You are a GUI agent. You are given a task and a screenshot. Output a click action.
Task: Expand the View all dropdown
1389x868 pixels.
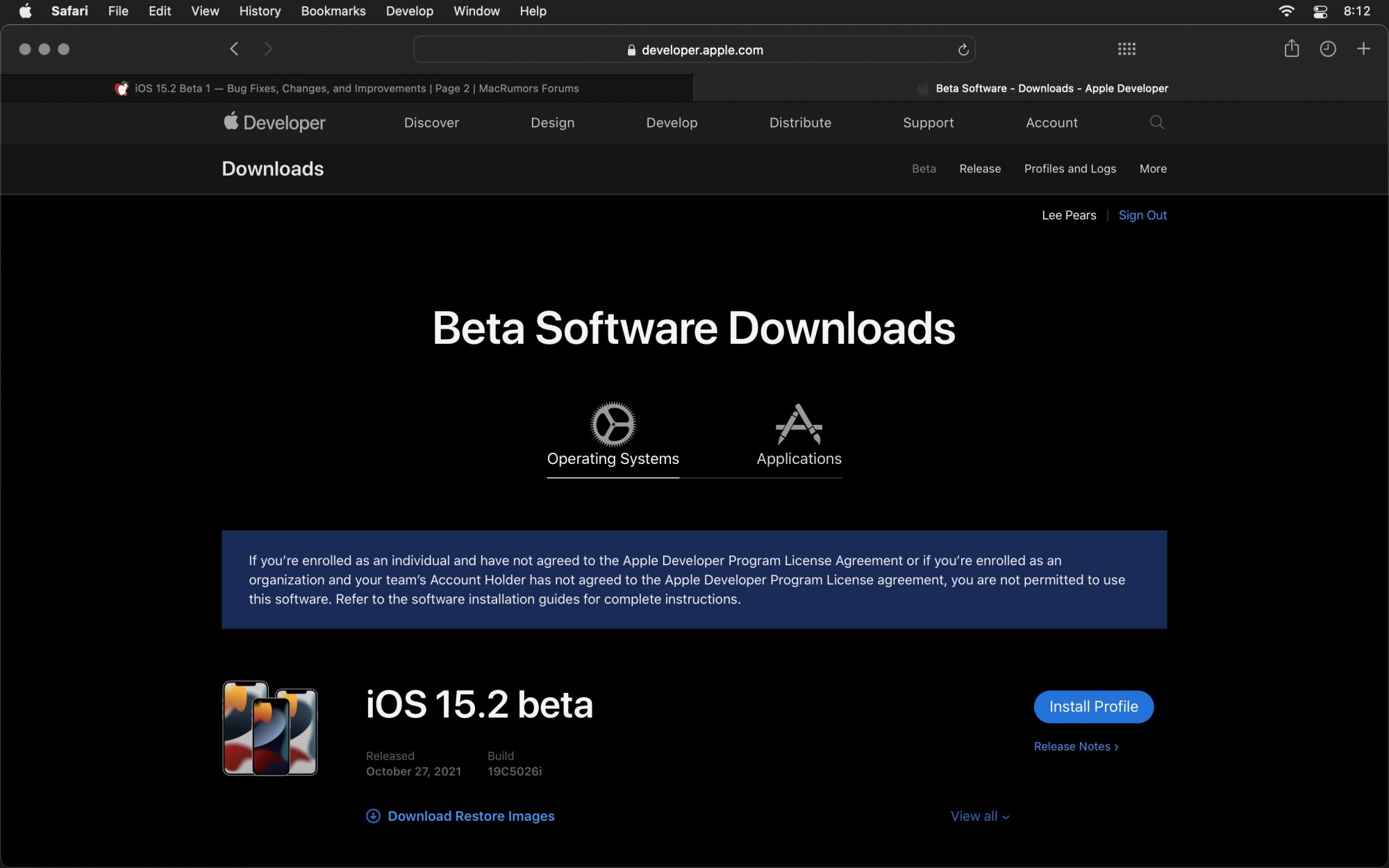(979, 816)
